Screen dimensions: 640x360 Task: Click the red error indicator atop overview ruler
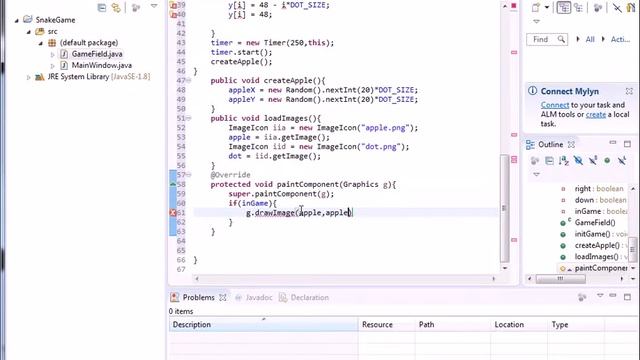coord(514,6)
